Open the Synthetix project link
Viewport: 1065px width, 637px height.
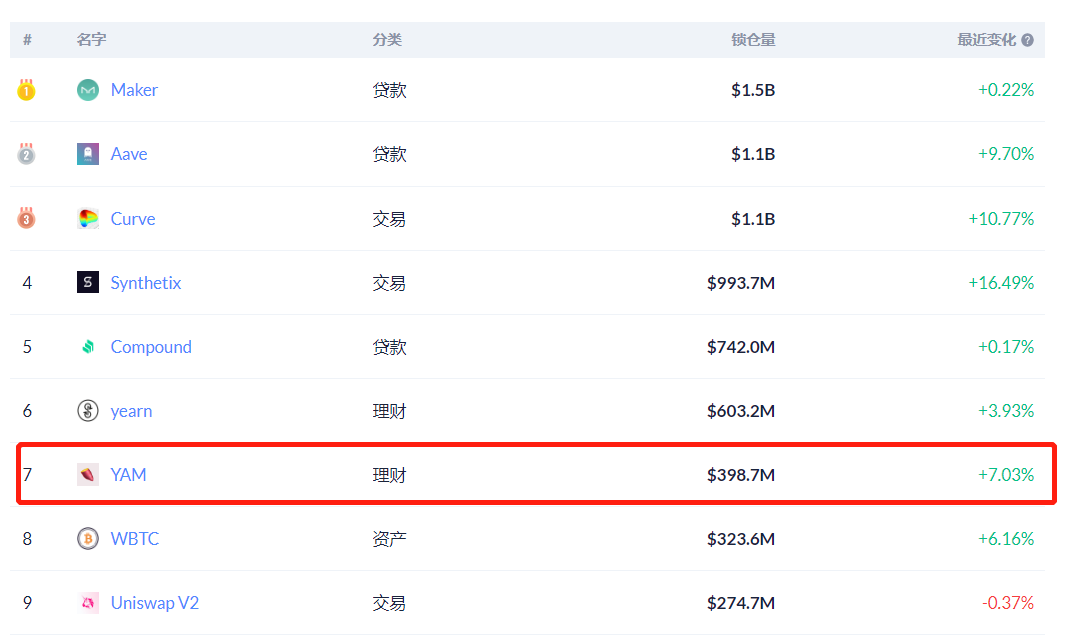tap(146, 283)
